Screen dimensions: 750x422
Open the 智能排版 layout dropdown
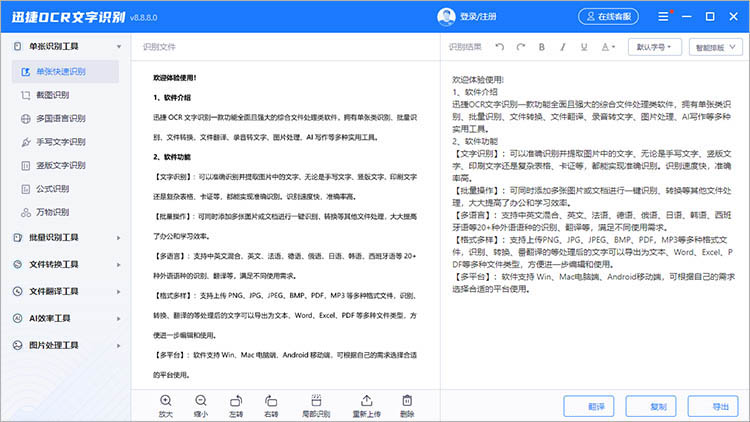716,47
